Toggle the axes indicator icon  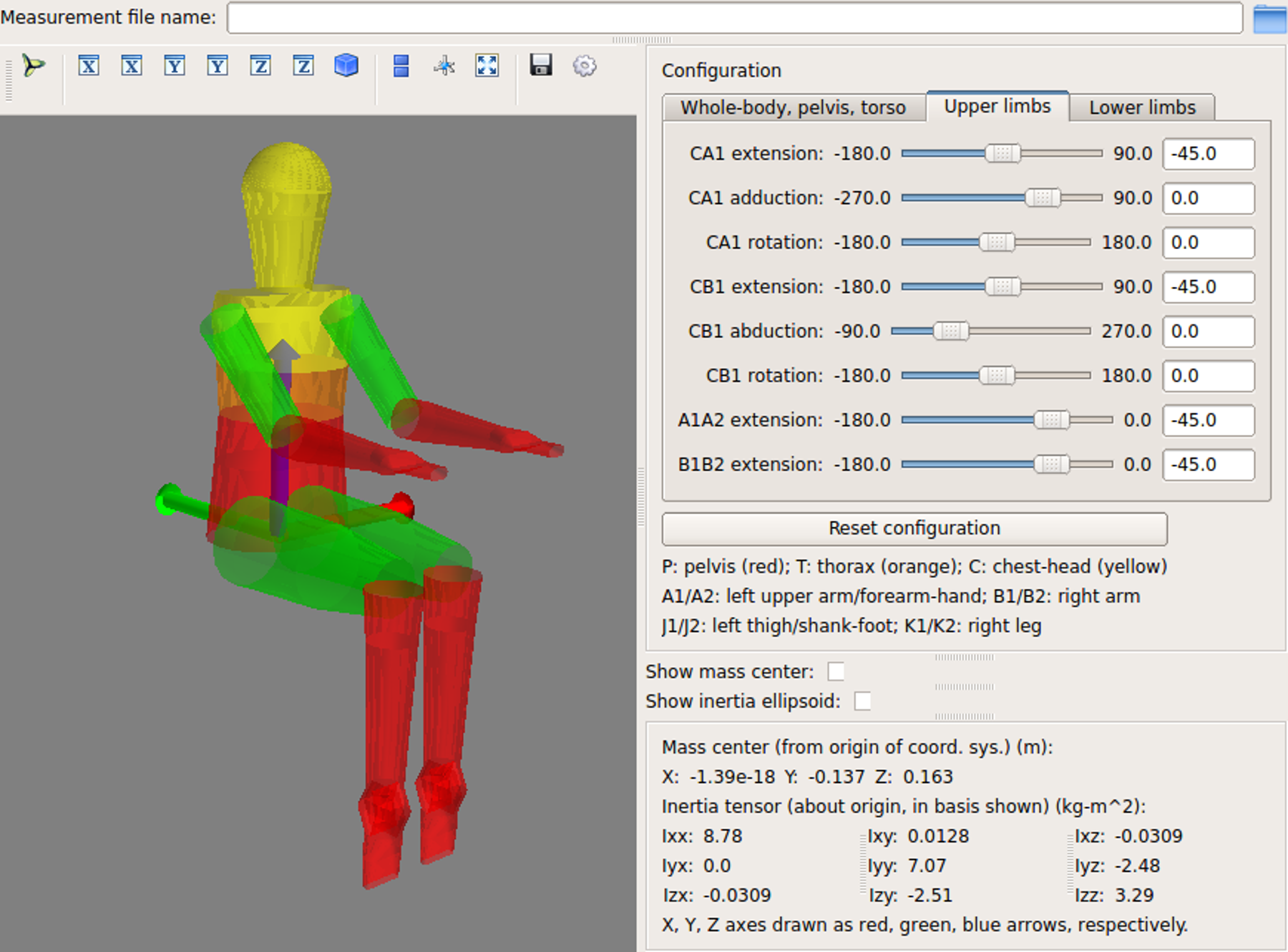pos(444,67)
